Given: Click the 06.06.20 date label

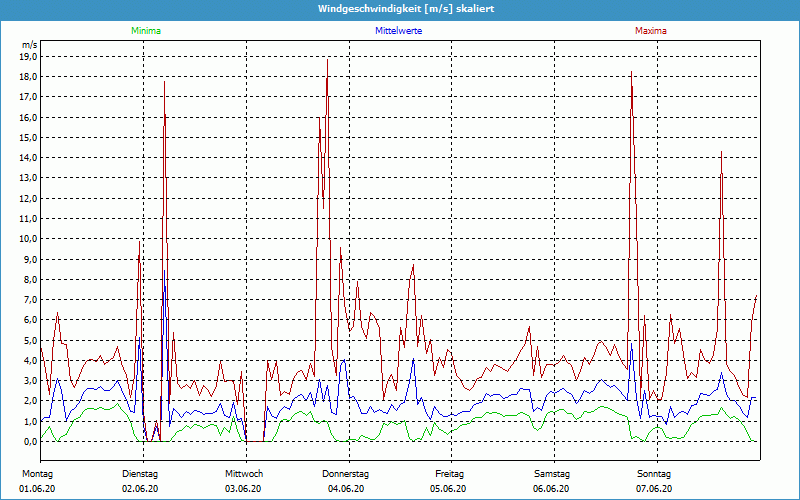Looking at the screenshot, I should (551, 489).
